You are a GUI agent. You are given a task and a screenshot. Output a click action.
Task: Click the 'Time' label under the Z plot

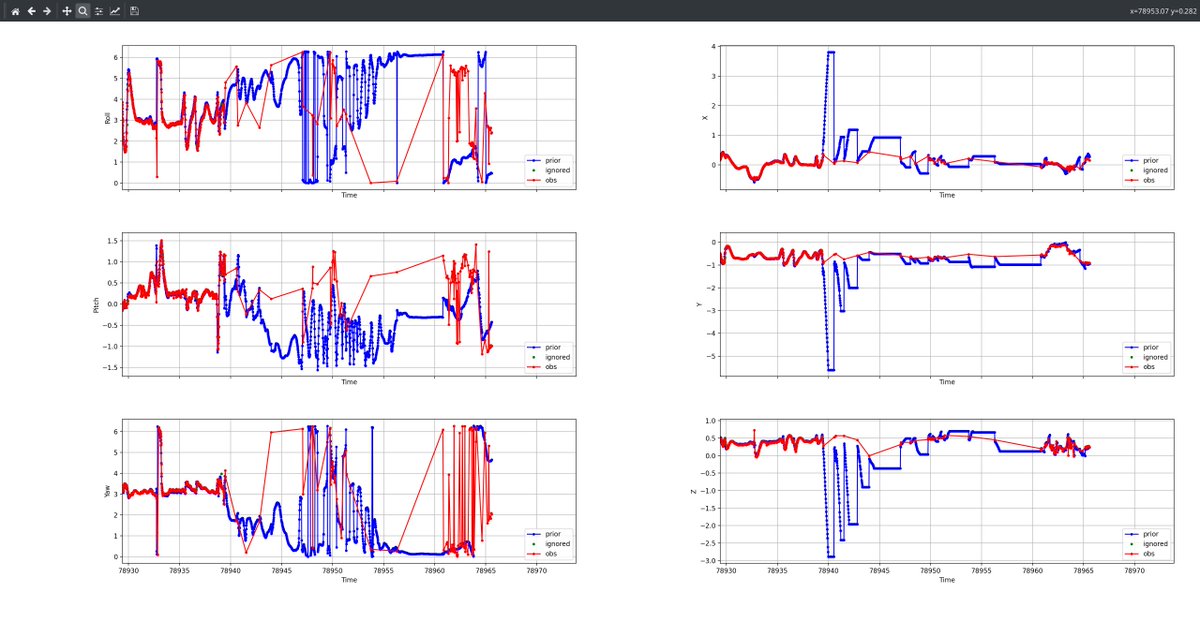click(946, 580)
